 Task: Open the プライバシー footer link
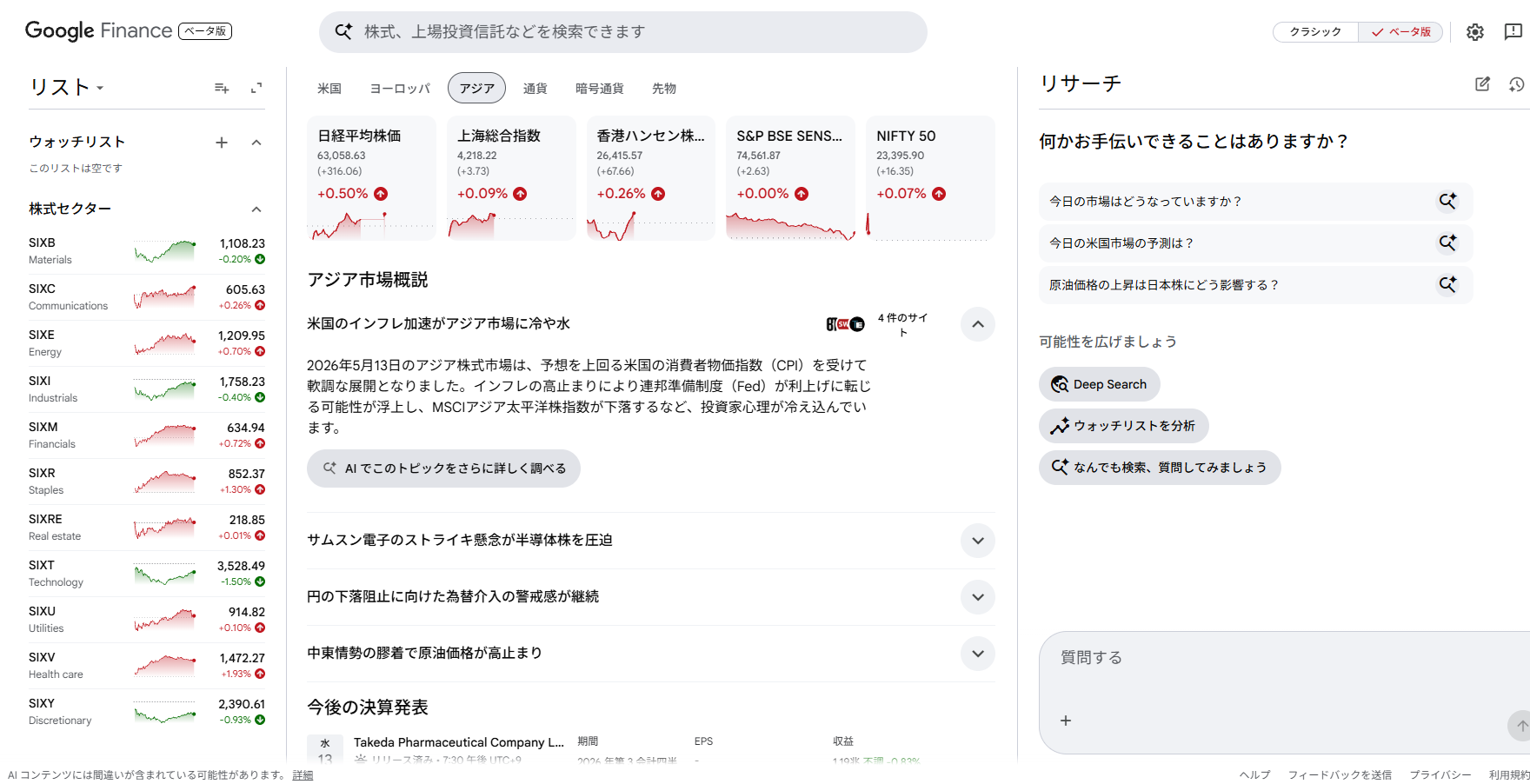(1440, 775)
